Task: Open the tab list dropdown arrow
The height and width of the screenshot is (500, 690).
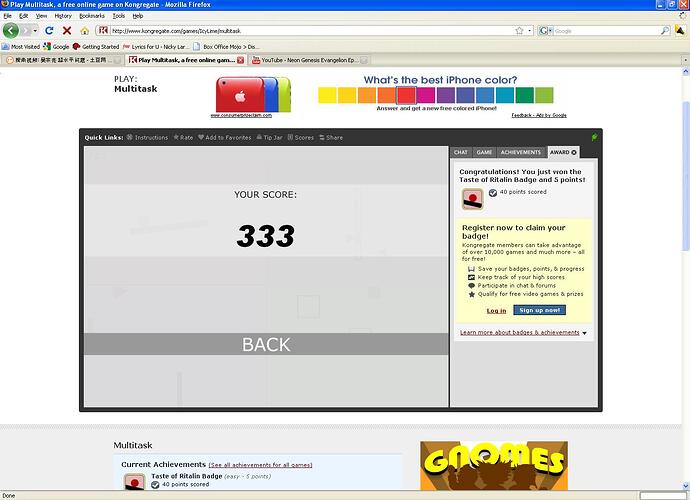Action: [685, 60]
